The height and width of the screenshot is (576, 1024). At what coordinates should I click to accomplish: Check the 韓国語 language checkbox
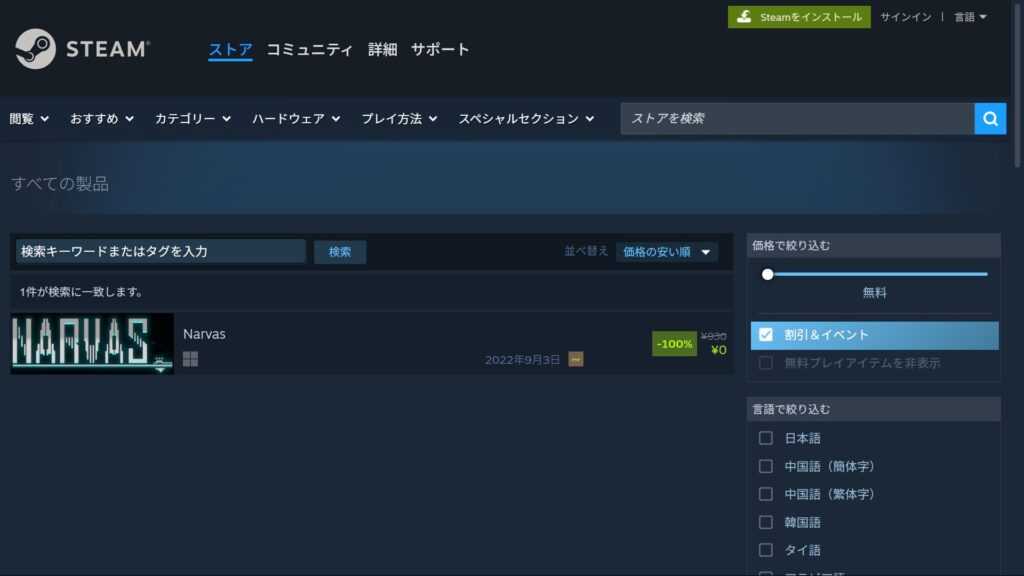(x=766, y=522)
